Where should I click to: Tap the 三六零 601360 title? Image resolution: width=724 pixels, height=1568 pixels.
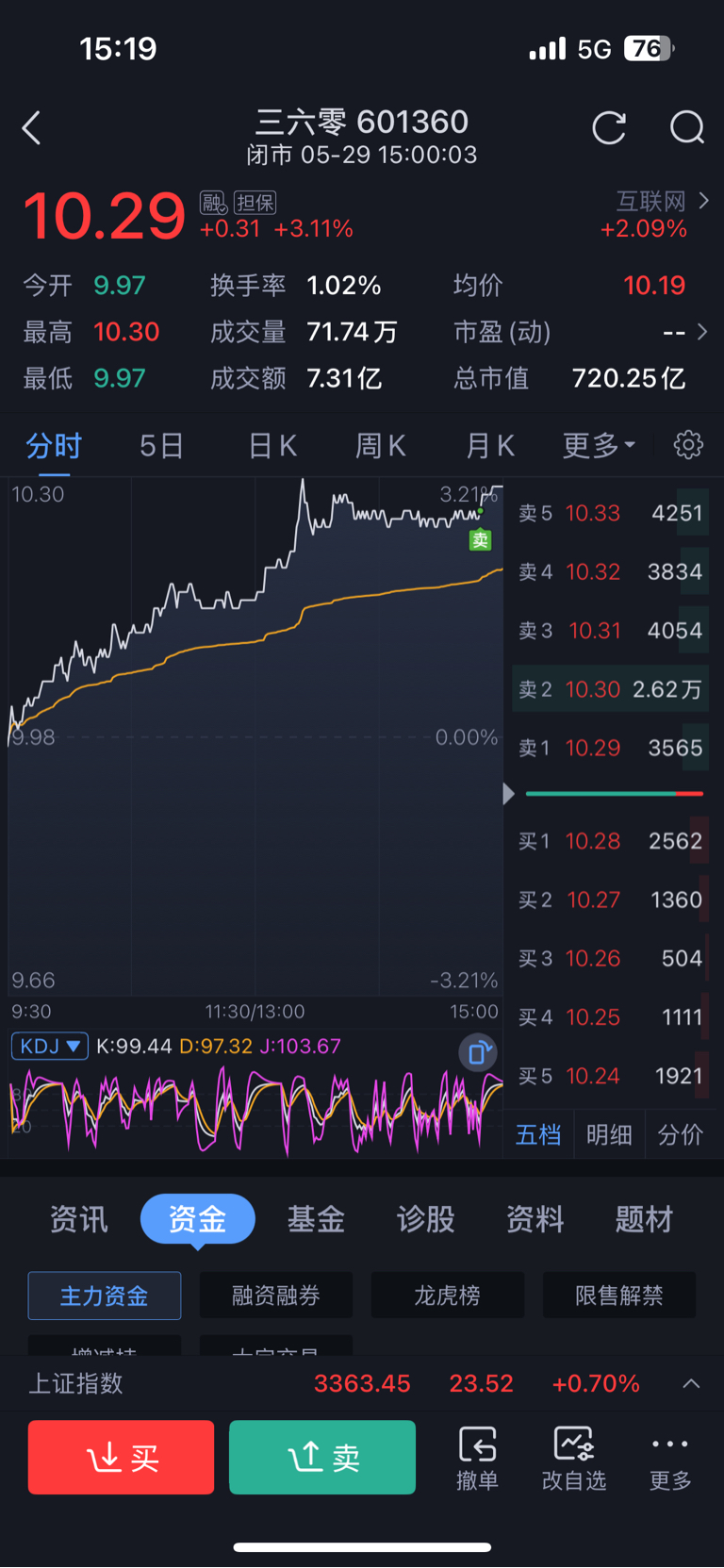coord(362,122)
